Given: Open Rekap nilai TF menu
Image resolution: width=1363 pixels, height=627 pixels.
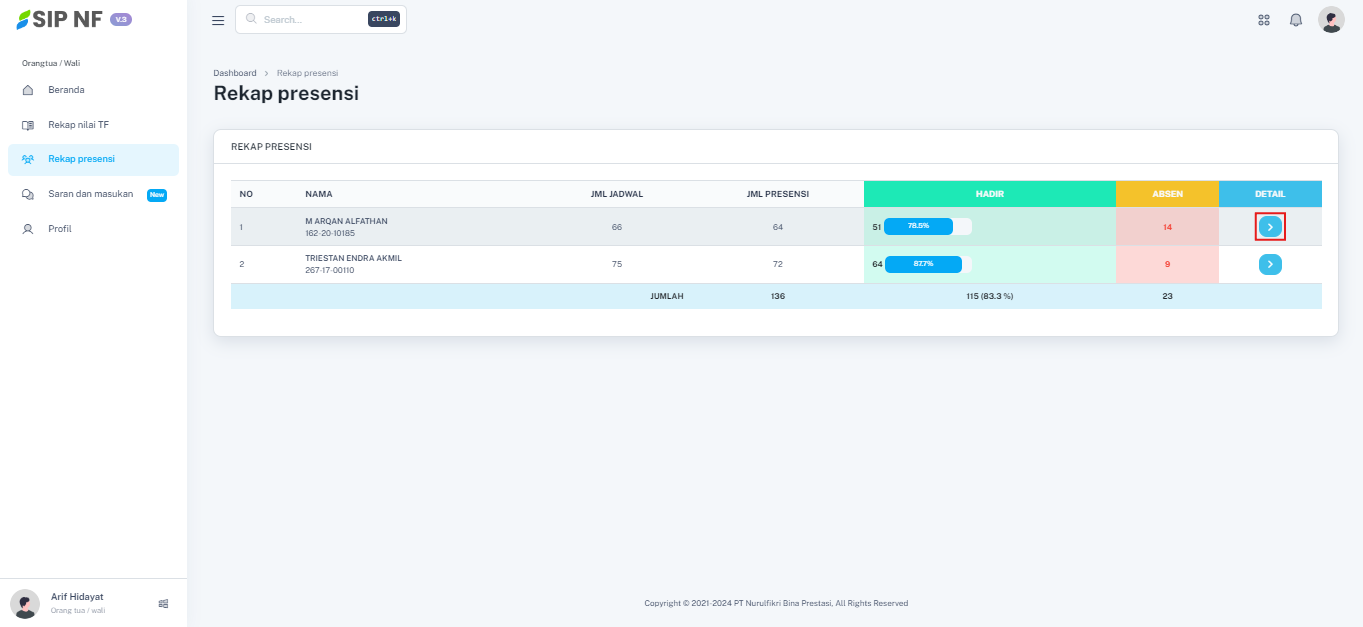Looking at the screenshot, I should [x=78, y=125].
